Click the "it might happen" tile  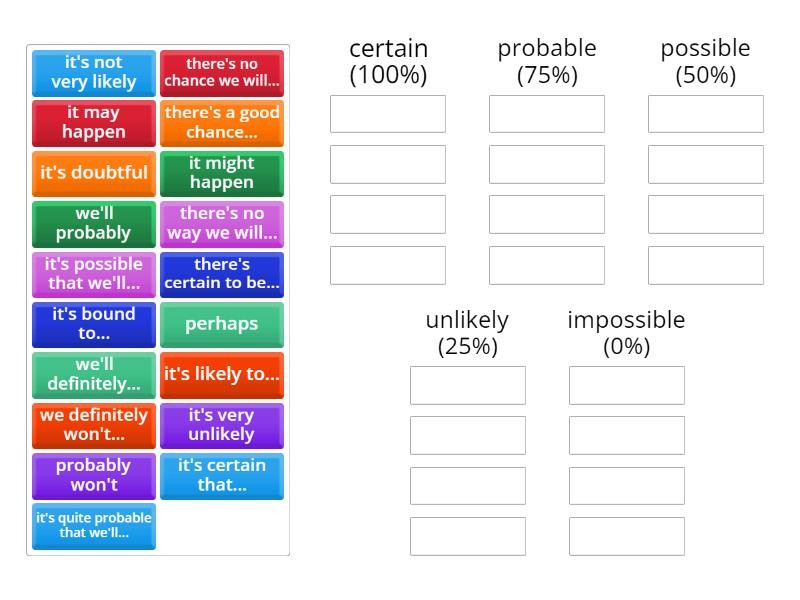pos(221,173)
